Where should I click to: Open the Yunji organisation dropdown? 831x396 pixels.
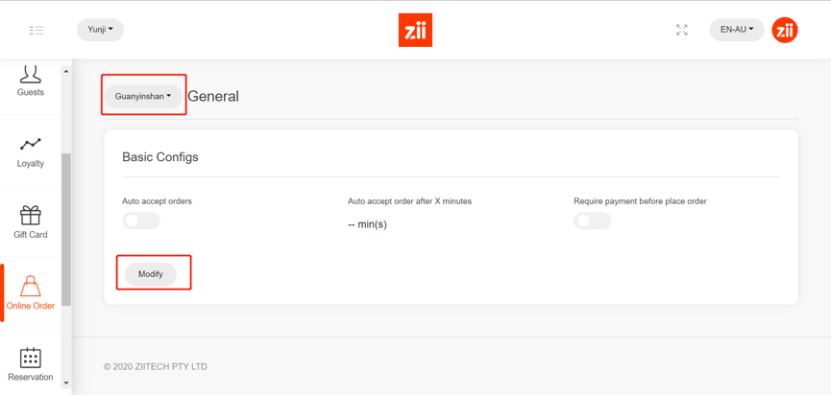(100, 30)
